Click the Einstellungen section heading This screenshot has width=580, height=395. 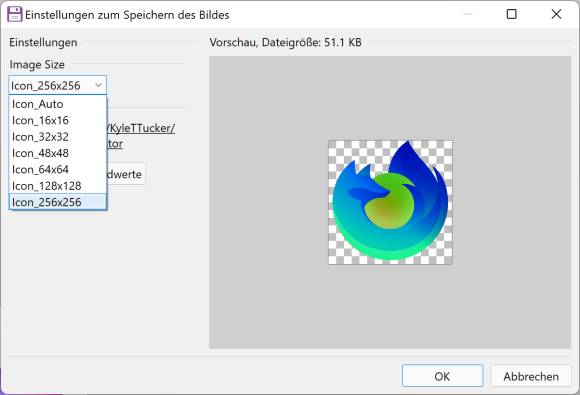(x=43, y=42)
